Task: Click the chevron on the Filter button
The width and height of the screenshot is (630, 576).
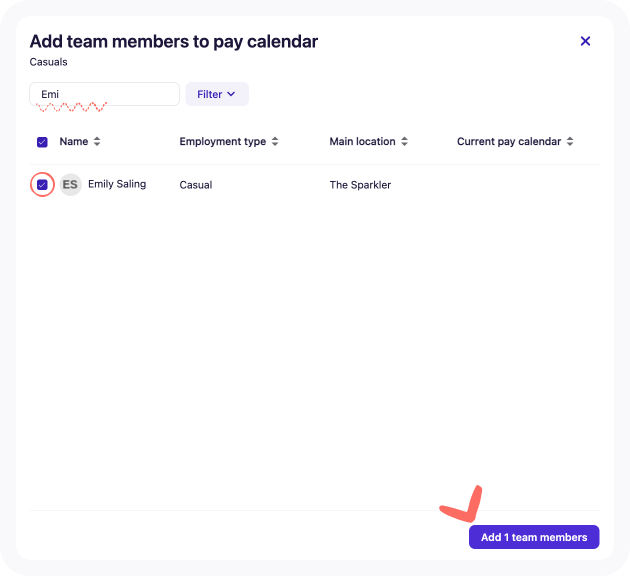Action: 231,94
